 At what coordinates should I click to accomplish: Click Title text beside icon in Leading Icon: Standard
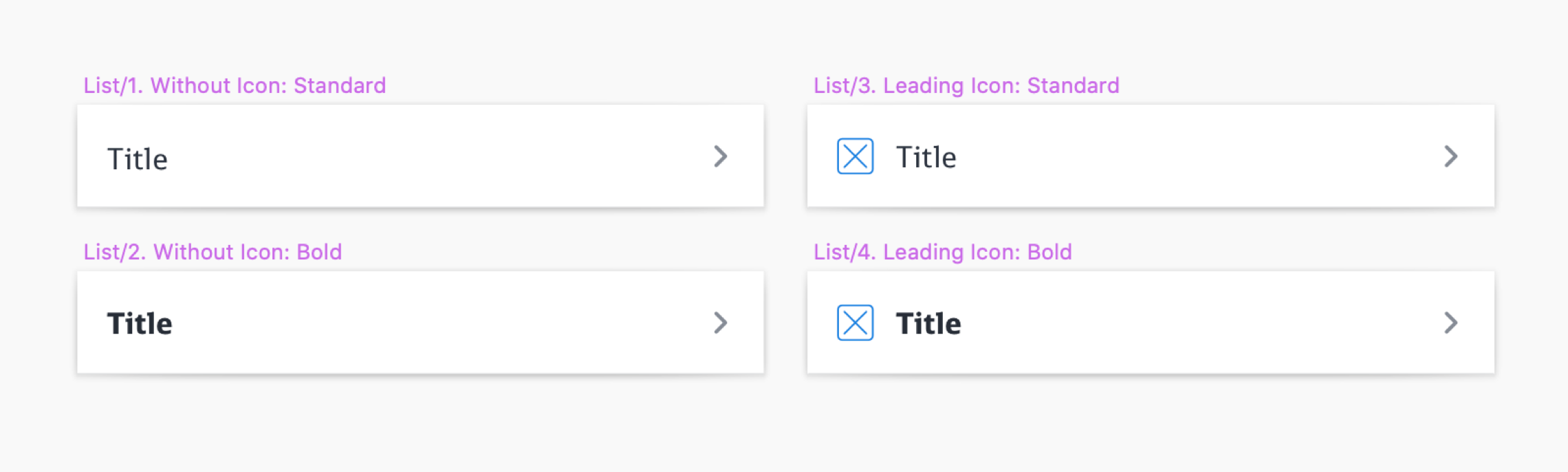[926, 158]
